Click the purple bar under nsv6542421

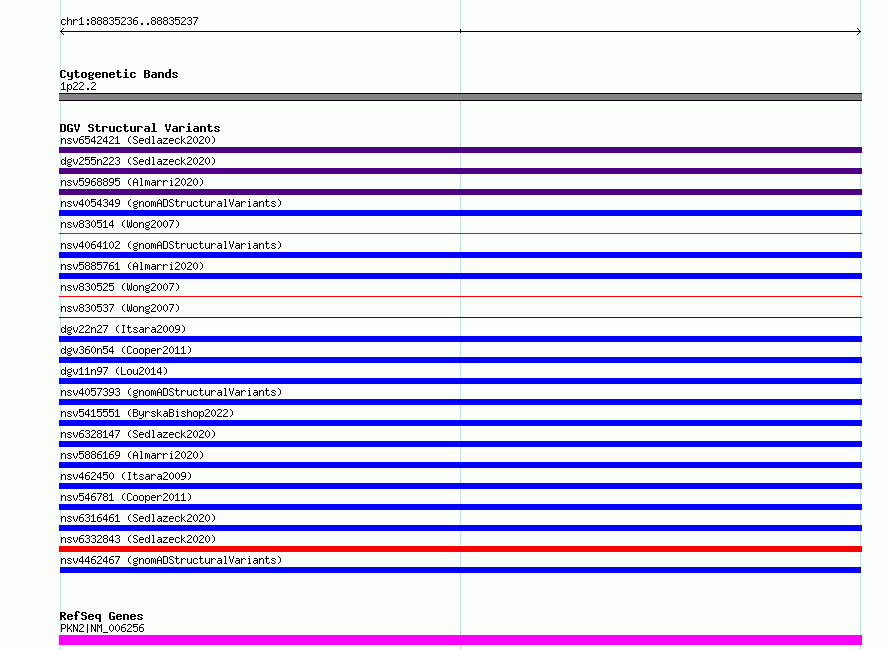point(460,150)
